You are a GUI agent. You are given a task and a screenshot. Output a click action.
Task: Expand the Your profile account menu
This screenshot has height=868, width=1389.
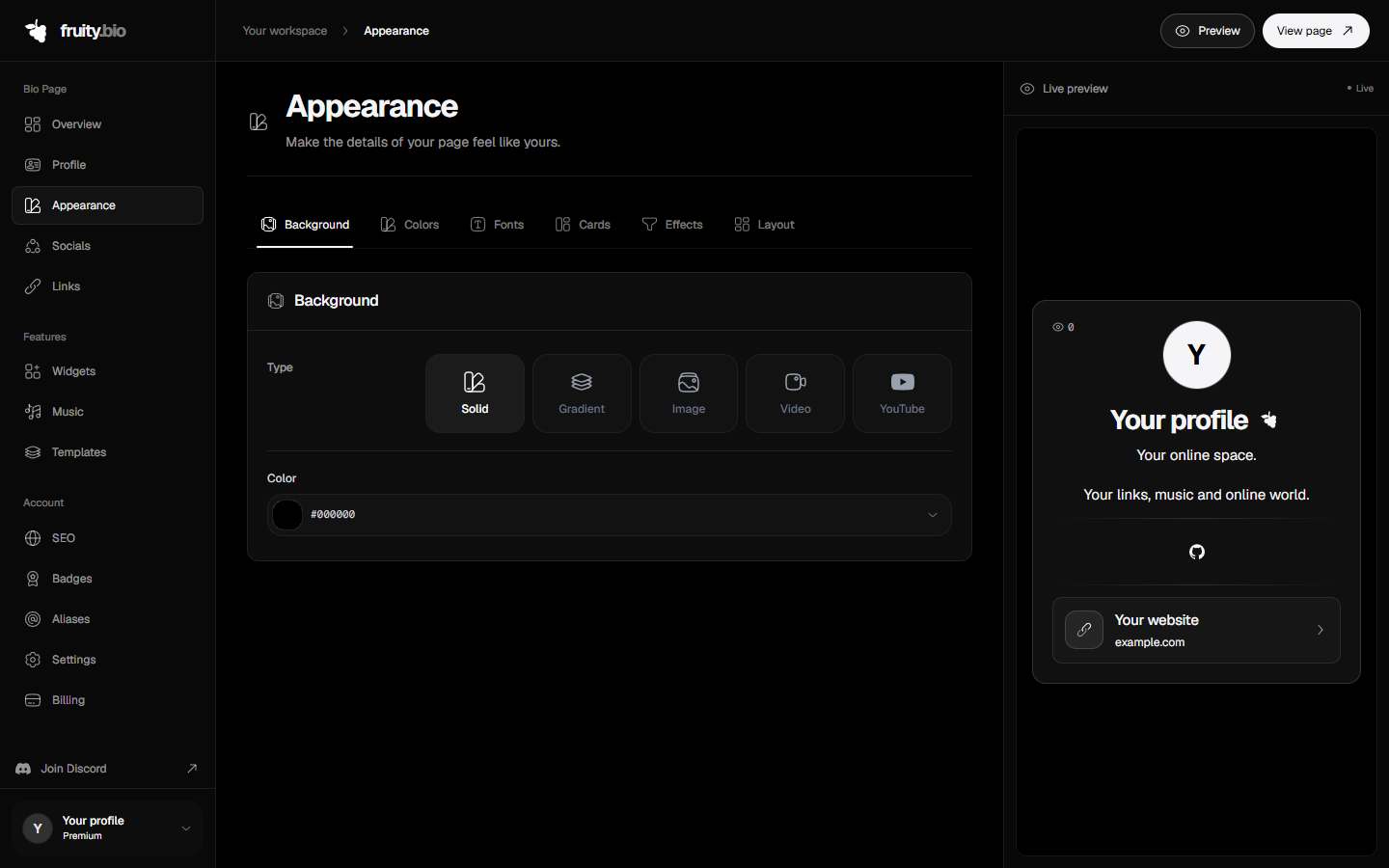pos(107,828)
